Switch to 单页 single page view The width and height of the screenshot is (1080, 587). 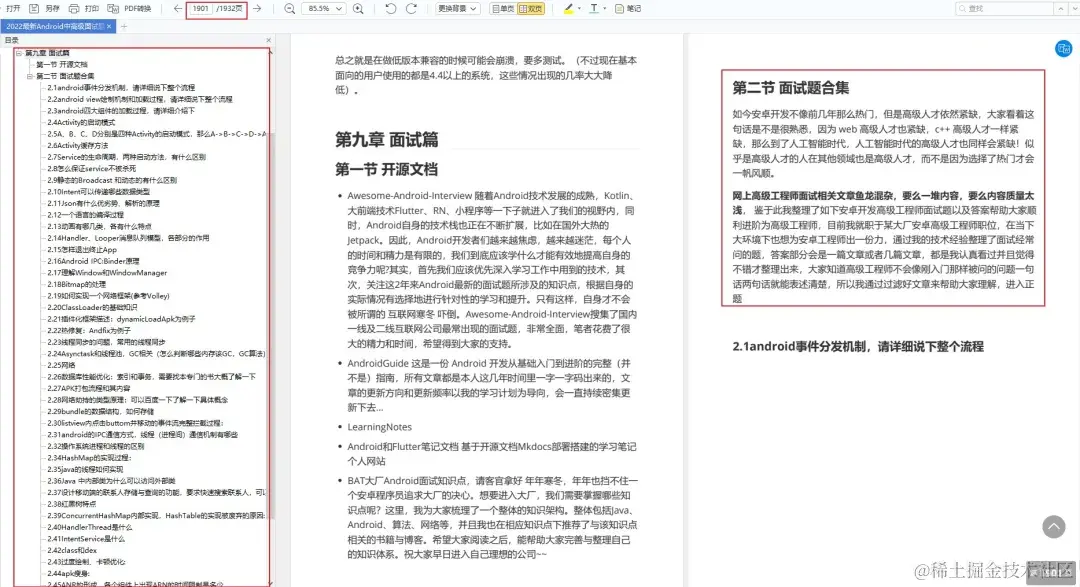(502, 10)
